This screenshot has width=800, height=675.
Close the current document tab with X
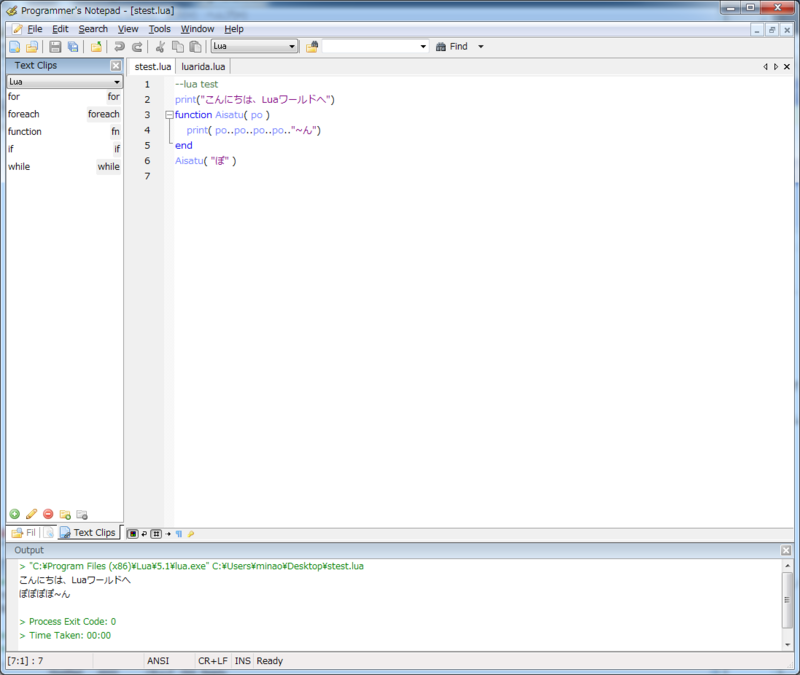(787, 67)
